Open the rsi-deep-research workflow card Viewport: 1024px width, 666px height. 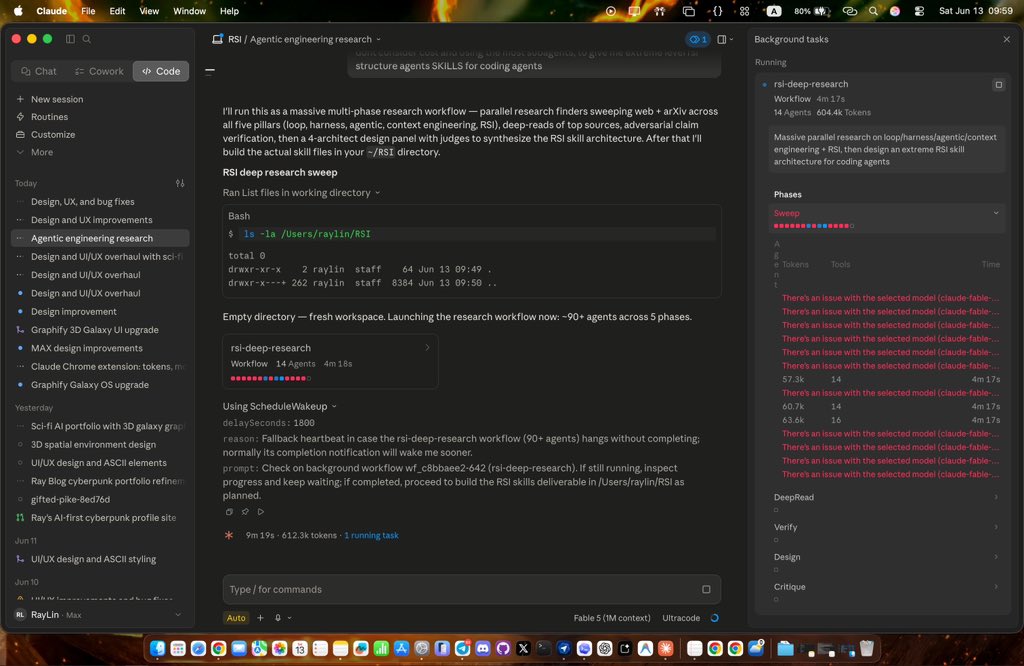click(x=330, y=361)
